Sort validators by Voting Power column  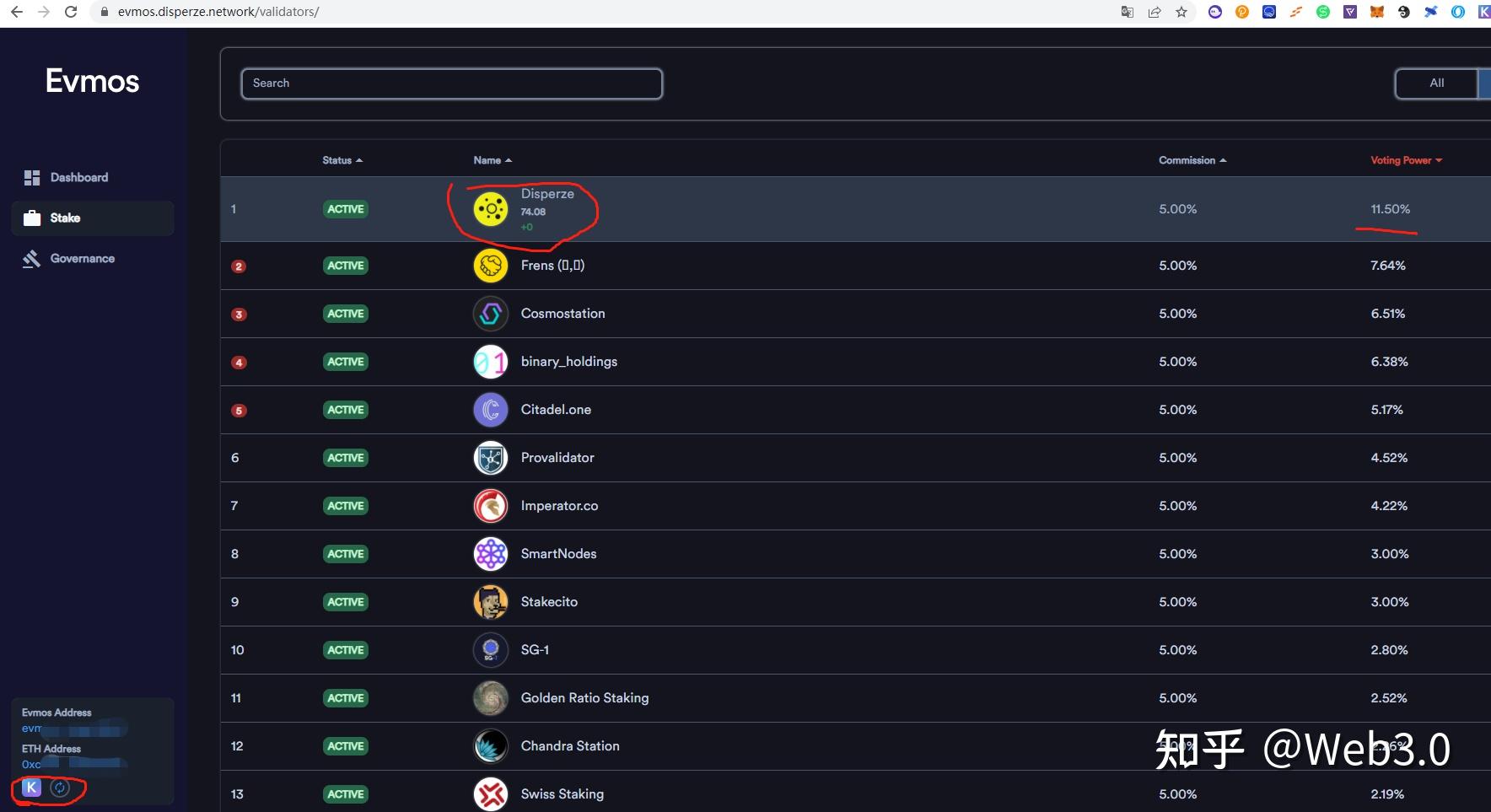point(1406,160)
